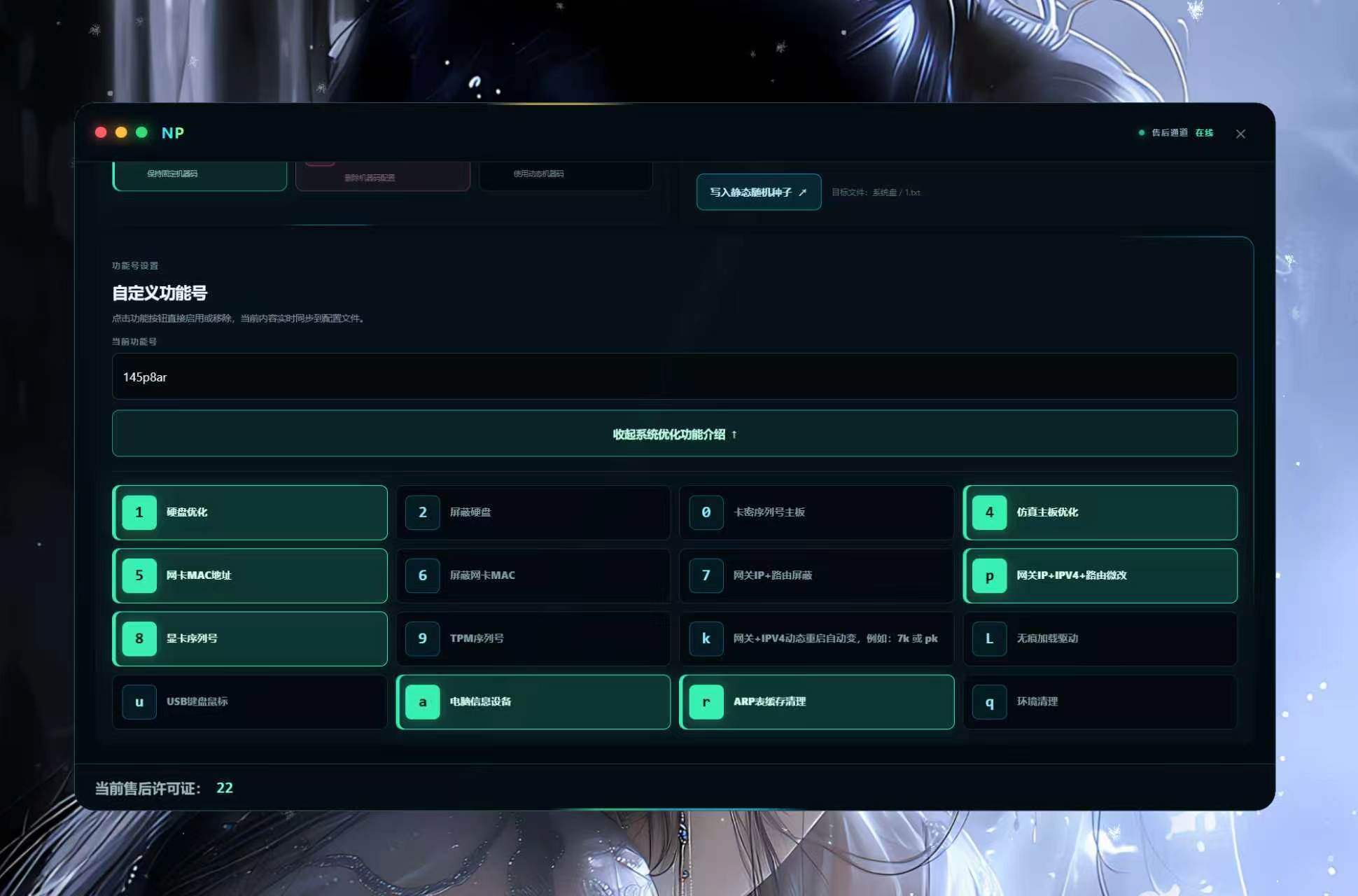The width and height of the screenshot is (1358, 896).
Task: Enable function 2 屏蔽硬盘
Action: point(533,512)
